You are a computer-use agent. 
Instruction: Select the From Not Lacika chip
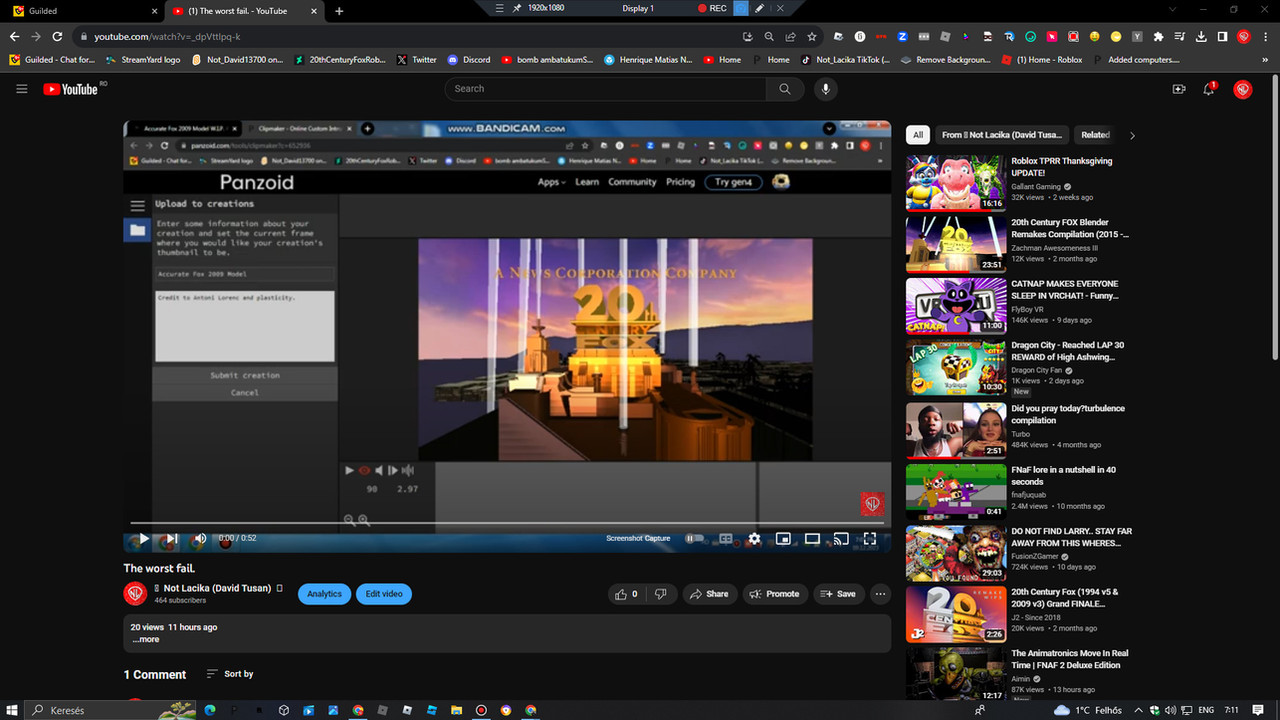[x=1001, y=135]
